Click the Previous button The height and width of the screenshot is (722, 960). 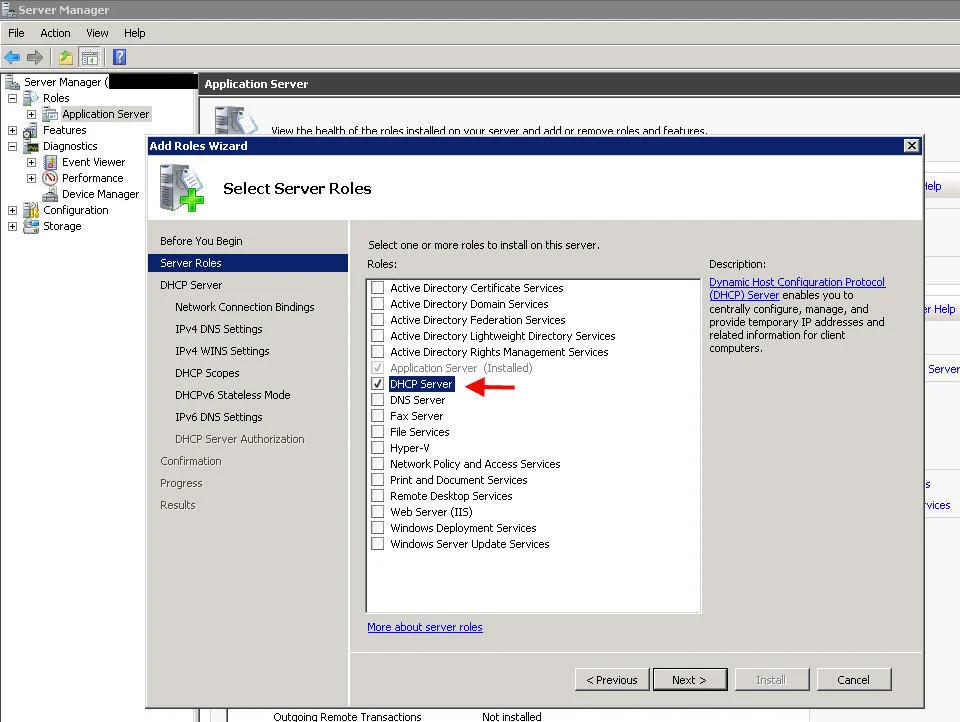612,680
